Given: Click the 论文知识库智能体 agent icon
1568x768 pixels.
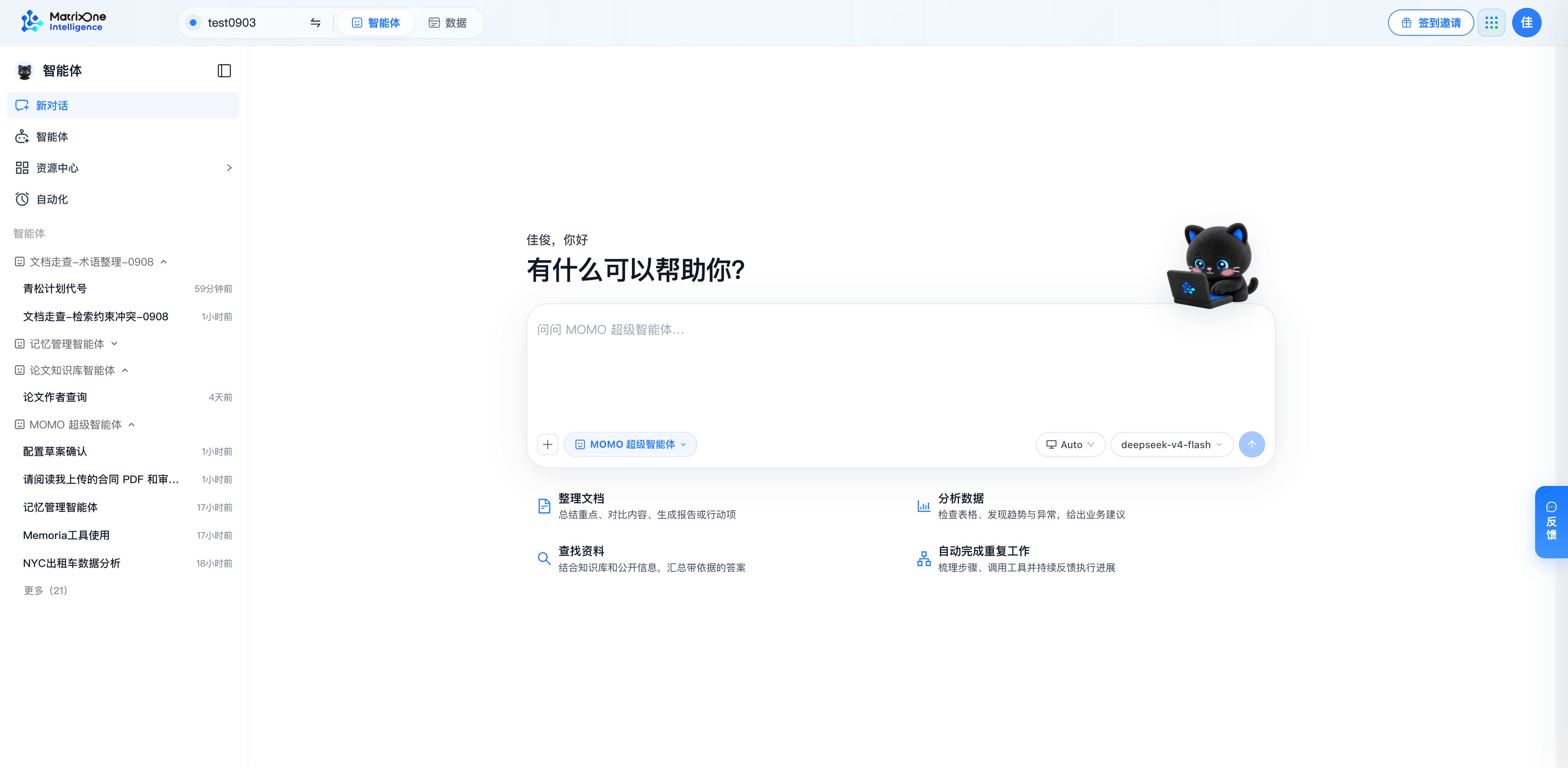Looking at the screenshot, I should tap(19, 370).
